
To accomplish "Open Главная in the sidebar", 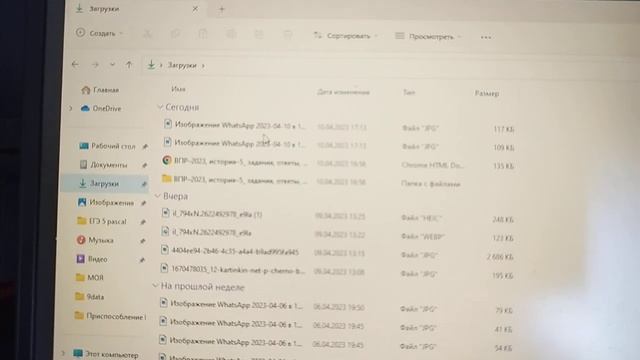I will [100, 90].
